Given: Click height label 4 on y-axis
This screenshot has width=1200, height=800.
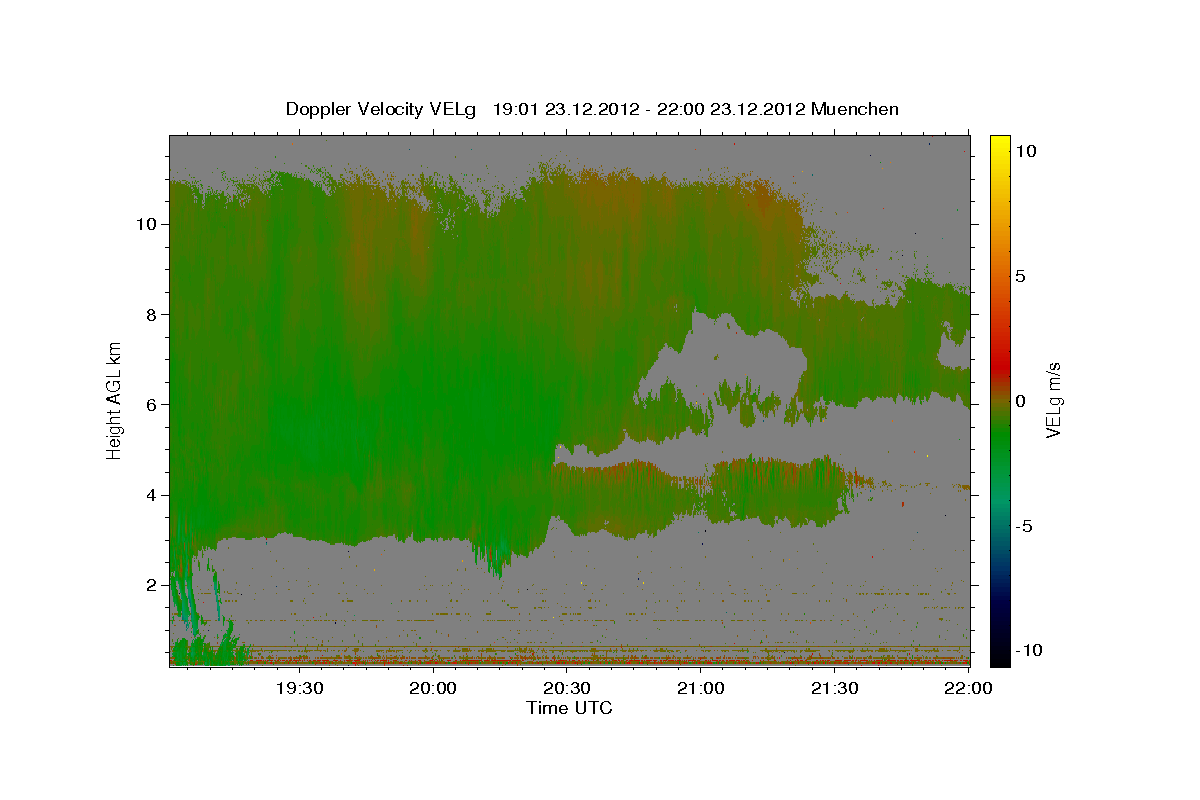Looking at the screenshot, I should tap(151, 495).
